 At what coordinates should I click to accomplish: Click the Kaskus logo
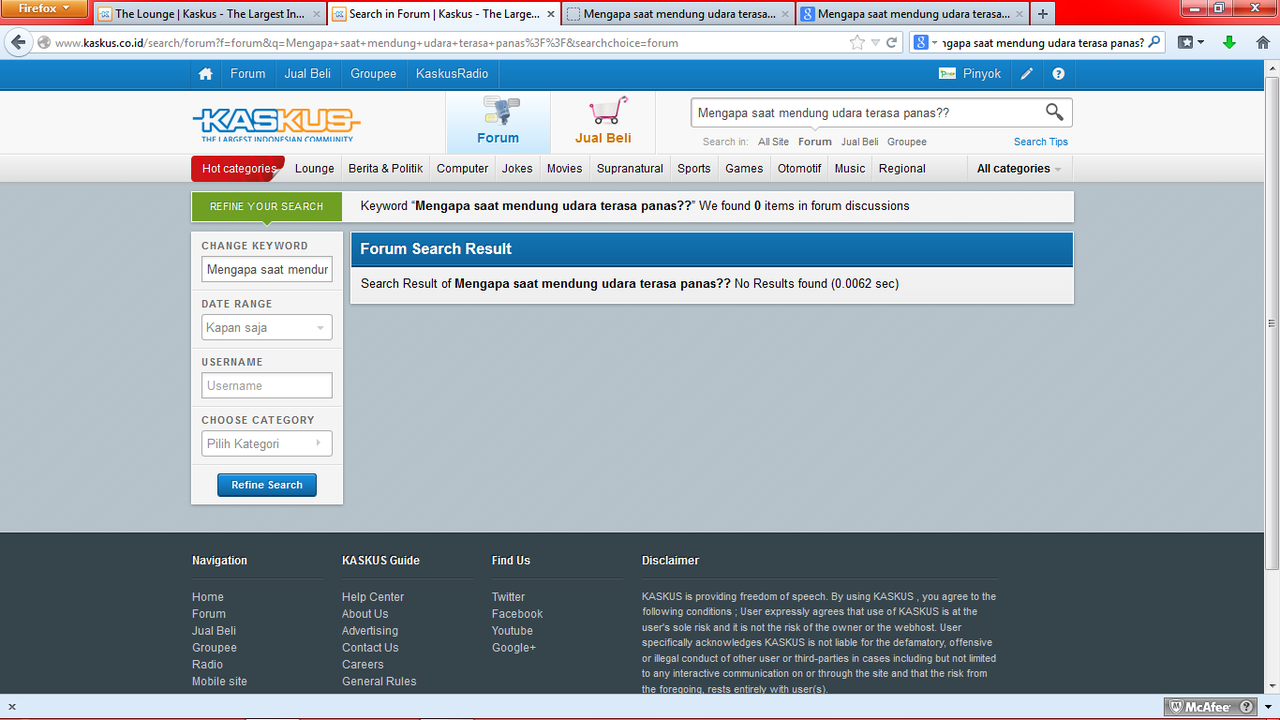pyautogui.click(x=276, y=124)
